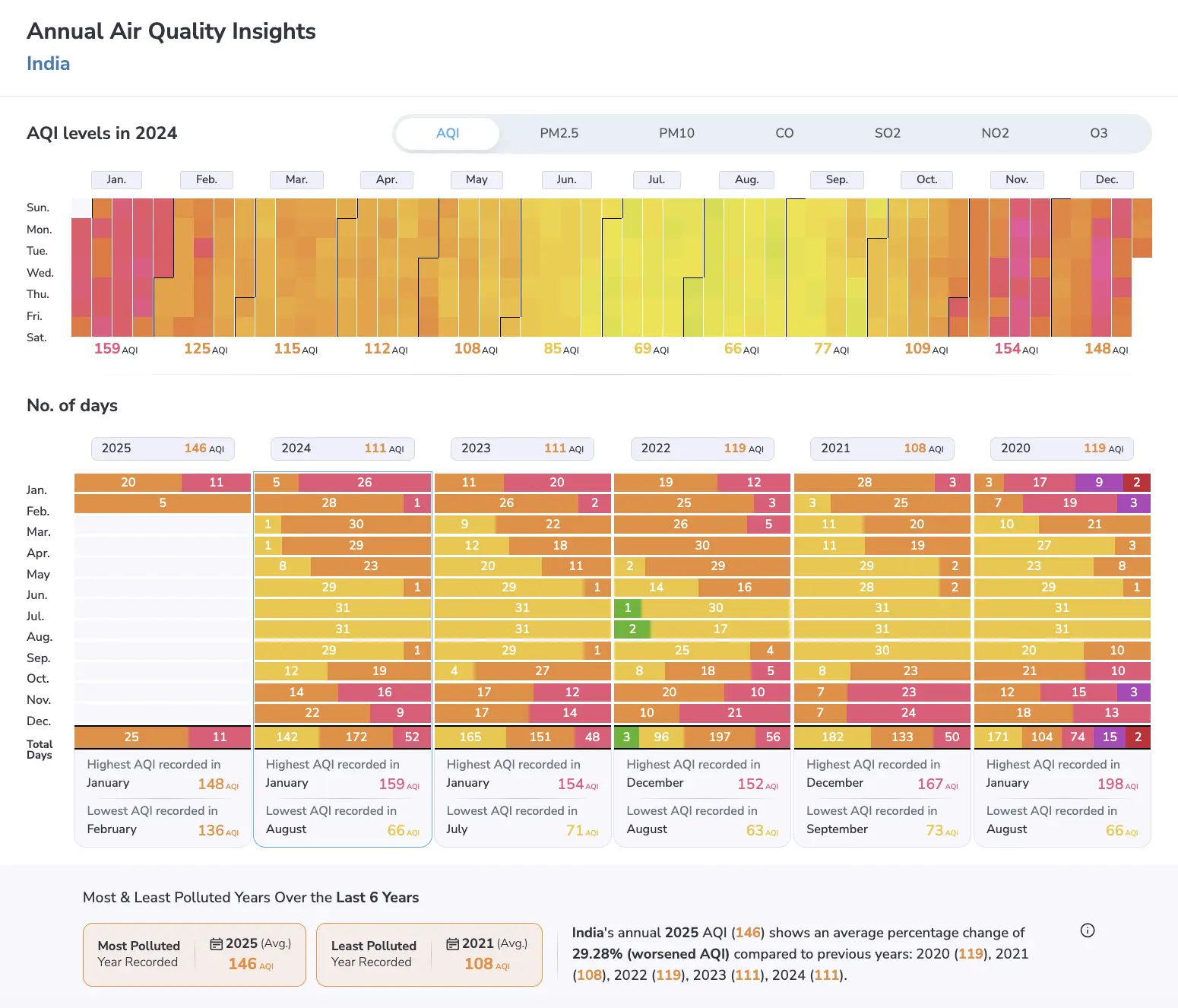Select the 2023 year header
Image resolution: width=1178 pixels, height=1008 pixels.
[522, 449]
